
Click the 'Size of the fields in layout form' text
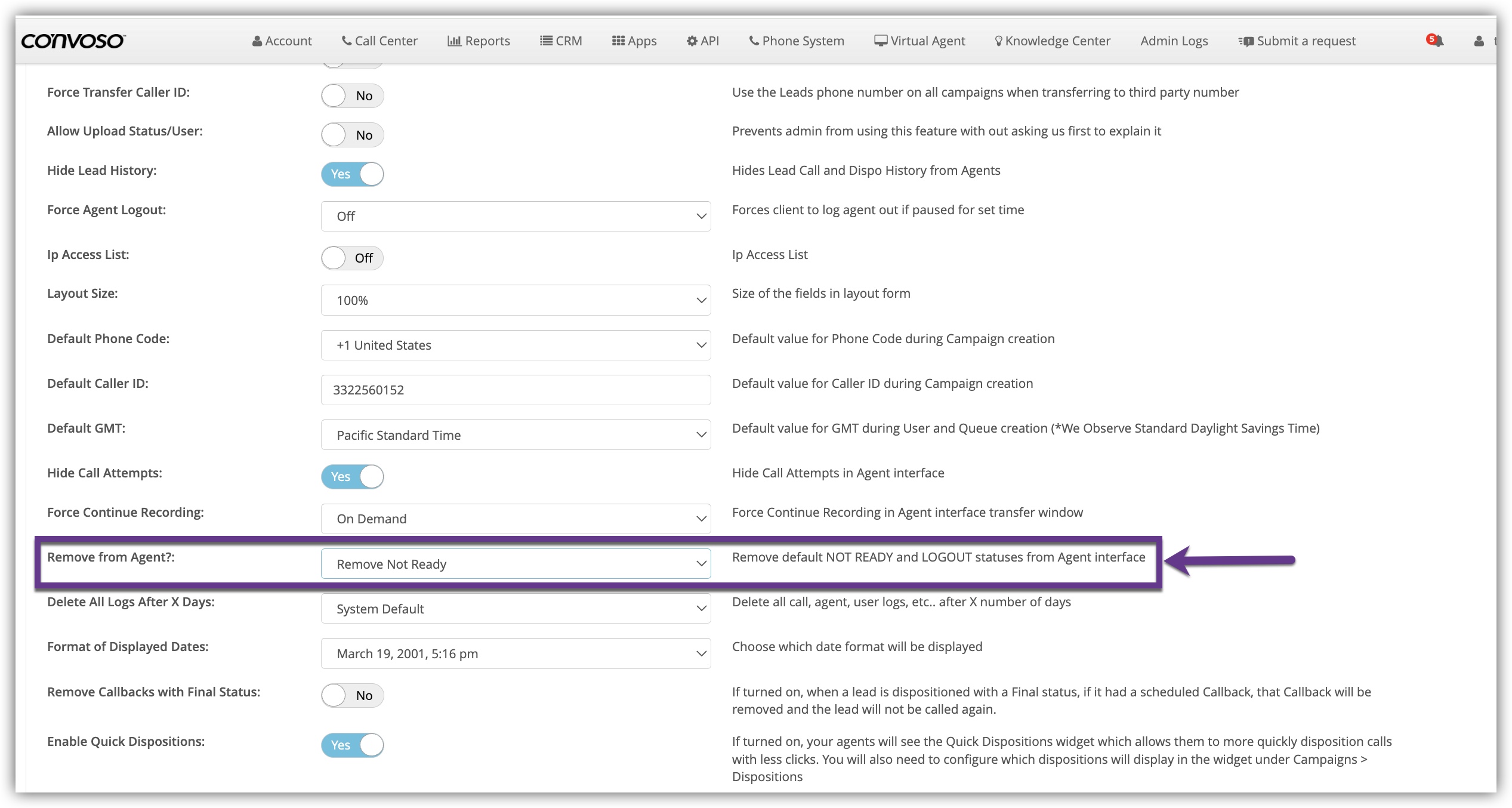coord(821,293)
